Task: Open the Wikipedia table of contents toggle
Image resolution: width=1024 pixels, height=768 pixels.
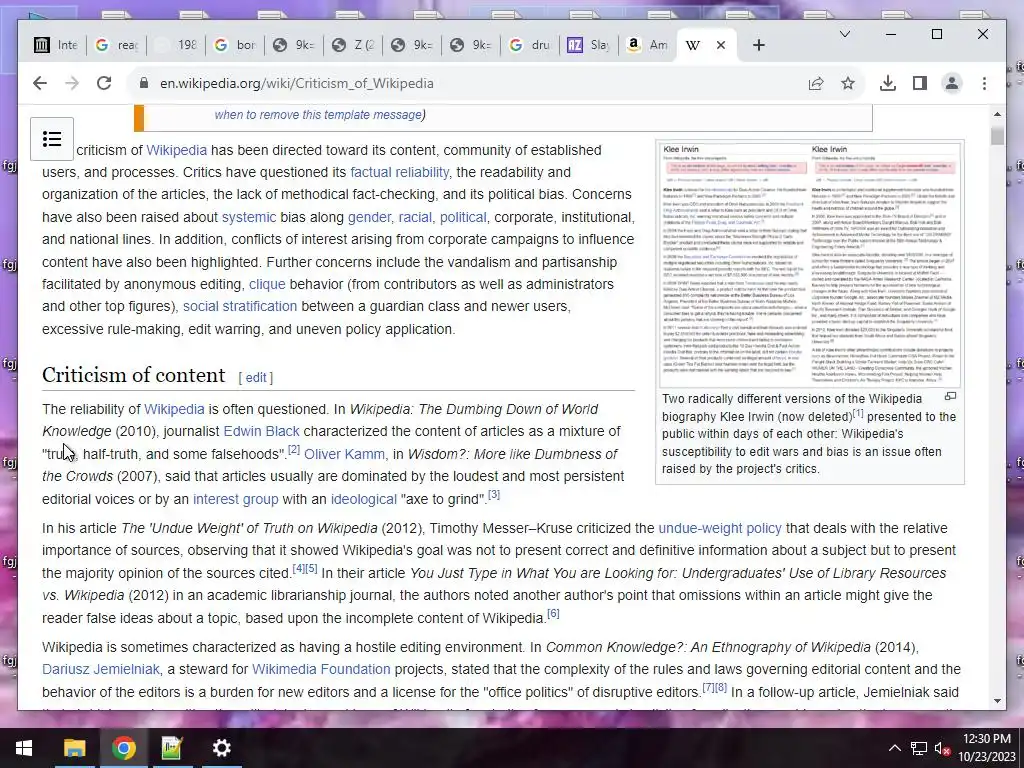Action: (x=52, y=139)
